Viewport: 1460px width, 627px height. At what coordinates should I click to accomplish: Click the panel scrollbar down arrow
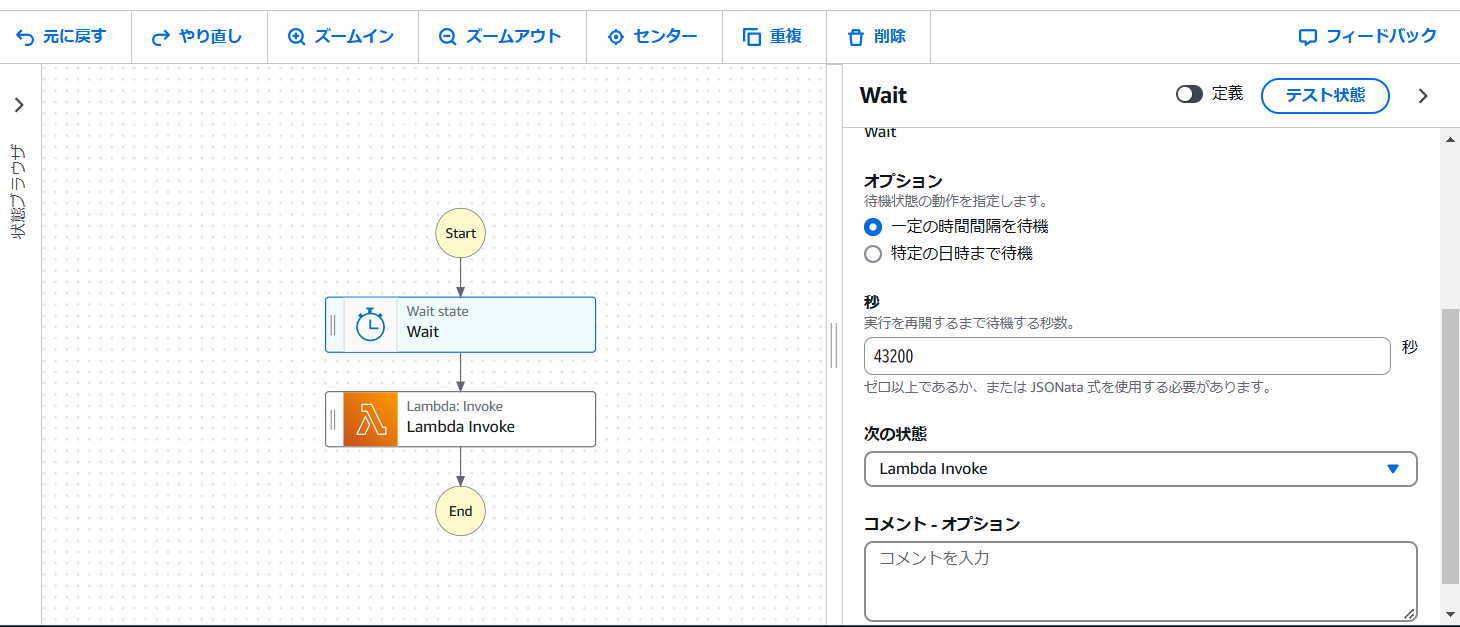[1450, 613]
